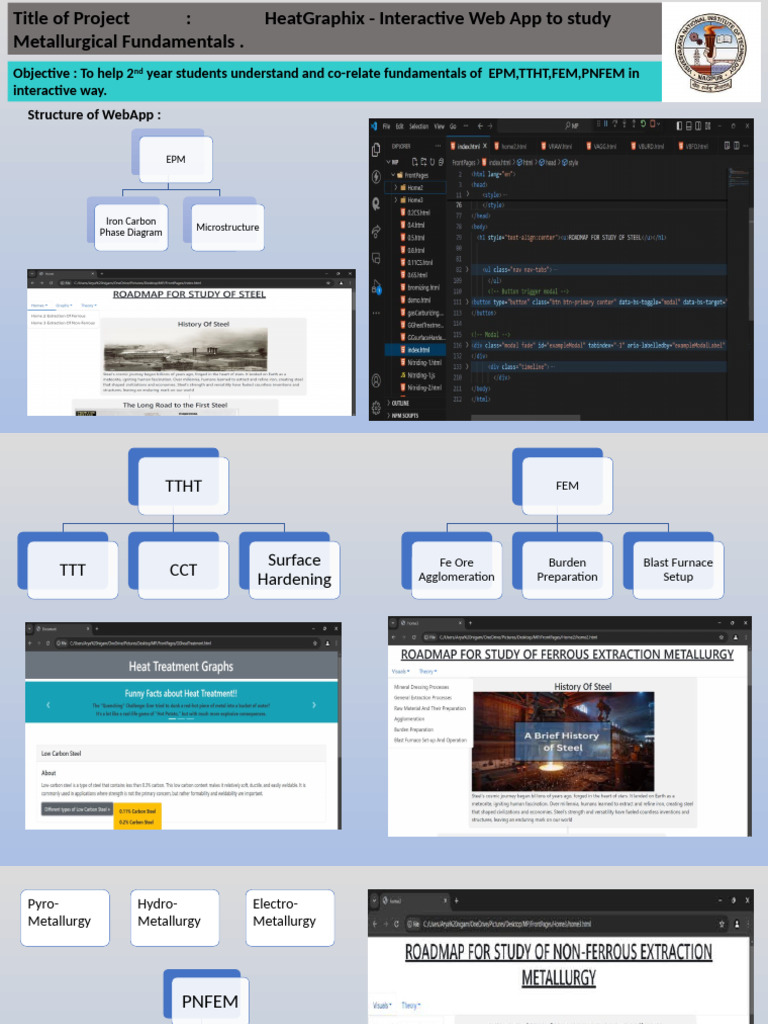The width and height of the screenshot is (768, 1024).
Task: Click 'head' breadcrumb in VS Code editor
Action: 549,162
